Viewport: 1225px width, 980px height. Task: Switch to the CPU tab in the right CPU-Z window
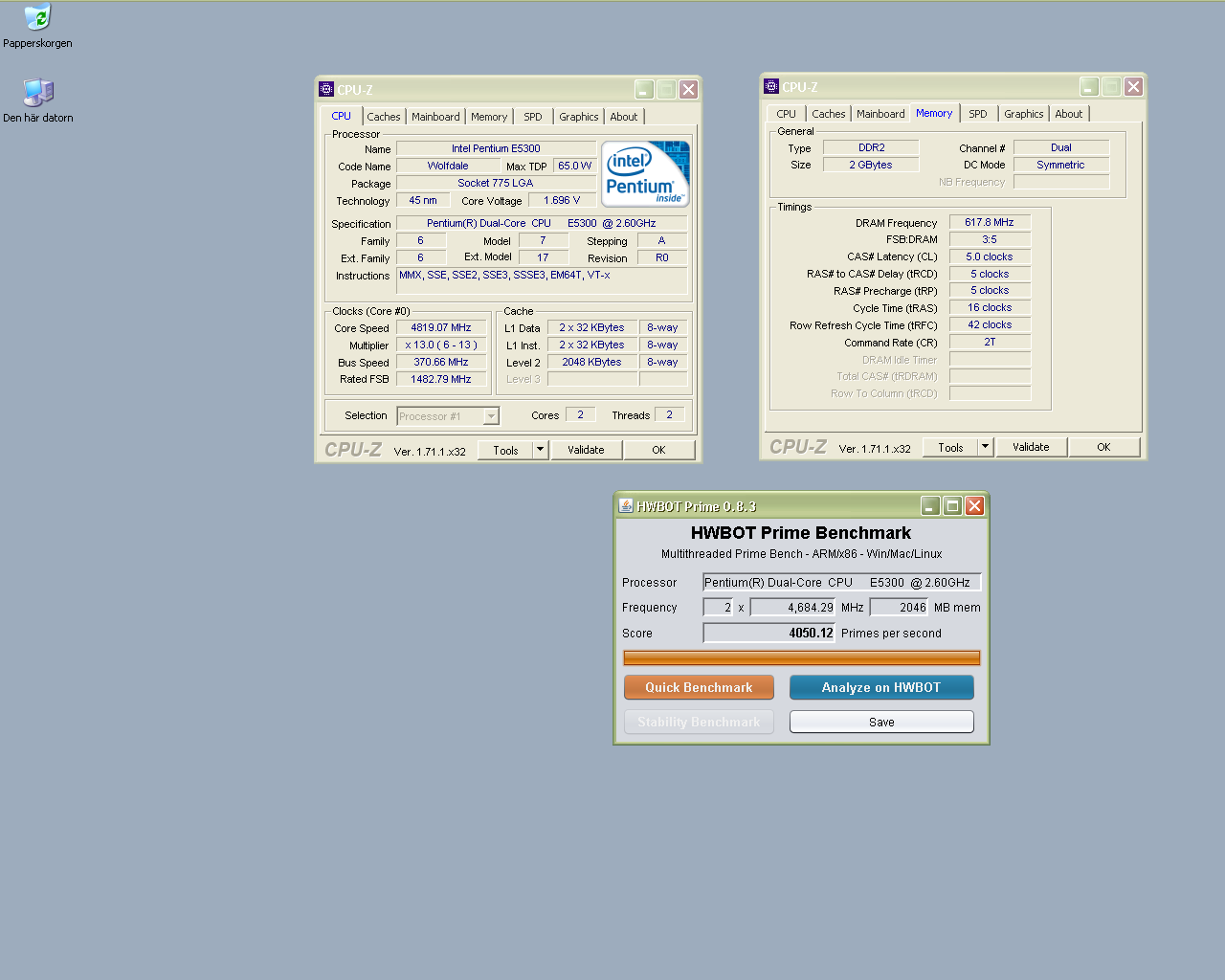click(787, 114)
